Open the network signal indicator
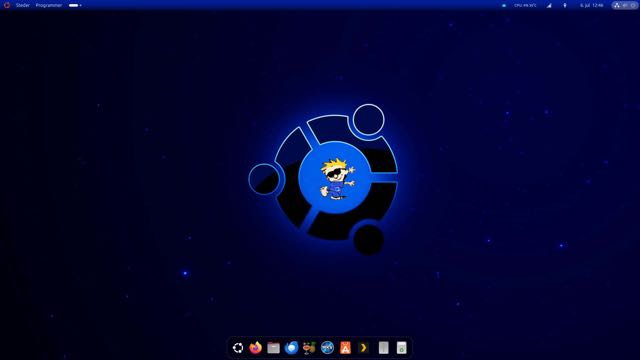640x360 pixels. [x=549, y=5]
